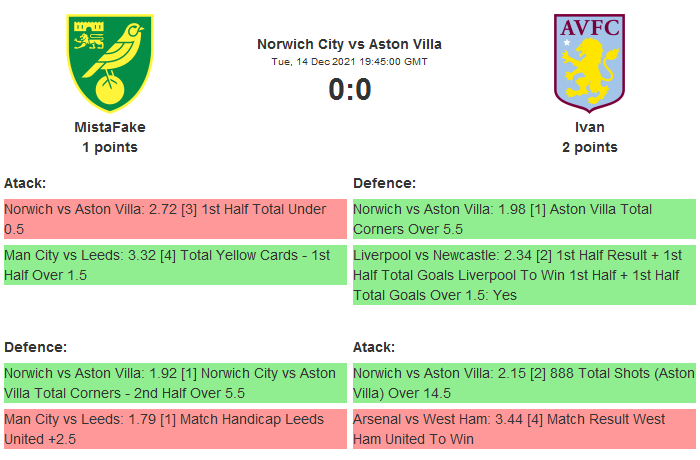Click Atack heading above 1st Half Under bet
The width and height of the screenshot is (700, 460).
click(25, 183)
